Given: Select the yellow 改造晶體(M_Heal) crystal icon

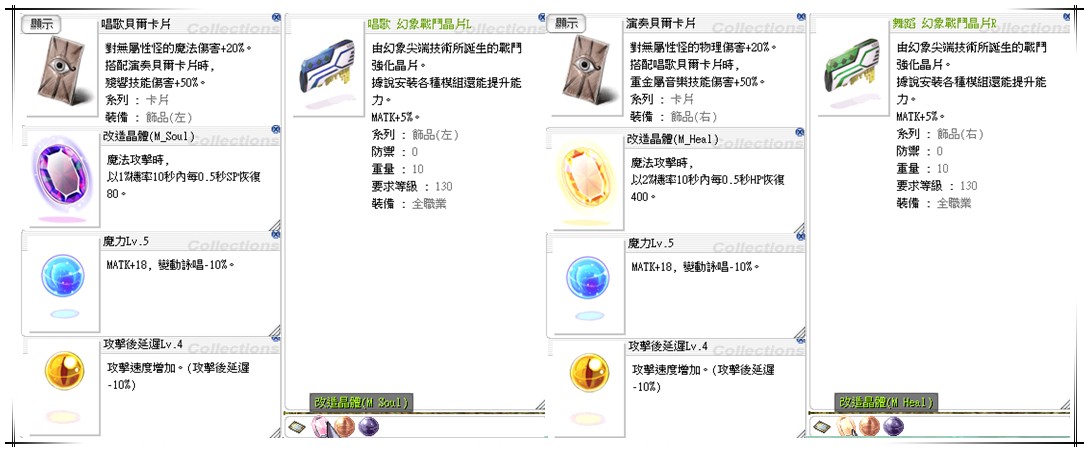Looking at the screenshot, I should point(586,179).
